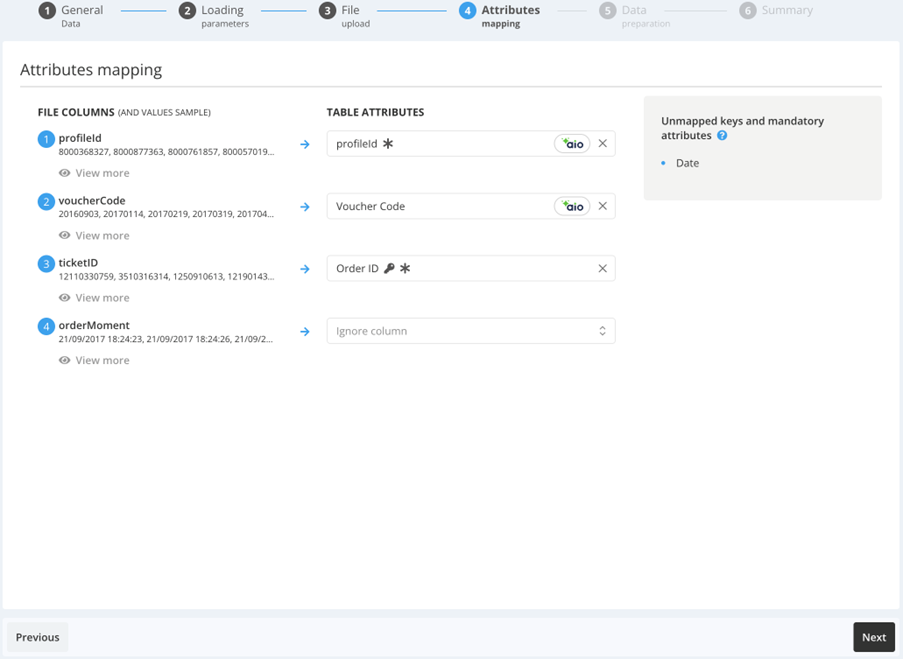The image size is (903, 659).
Task: Go to step 3 File upload
Action: click(x=344, y=16)
